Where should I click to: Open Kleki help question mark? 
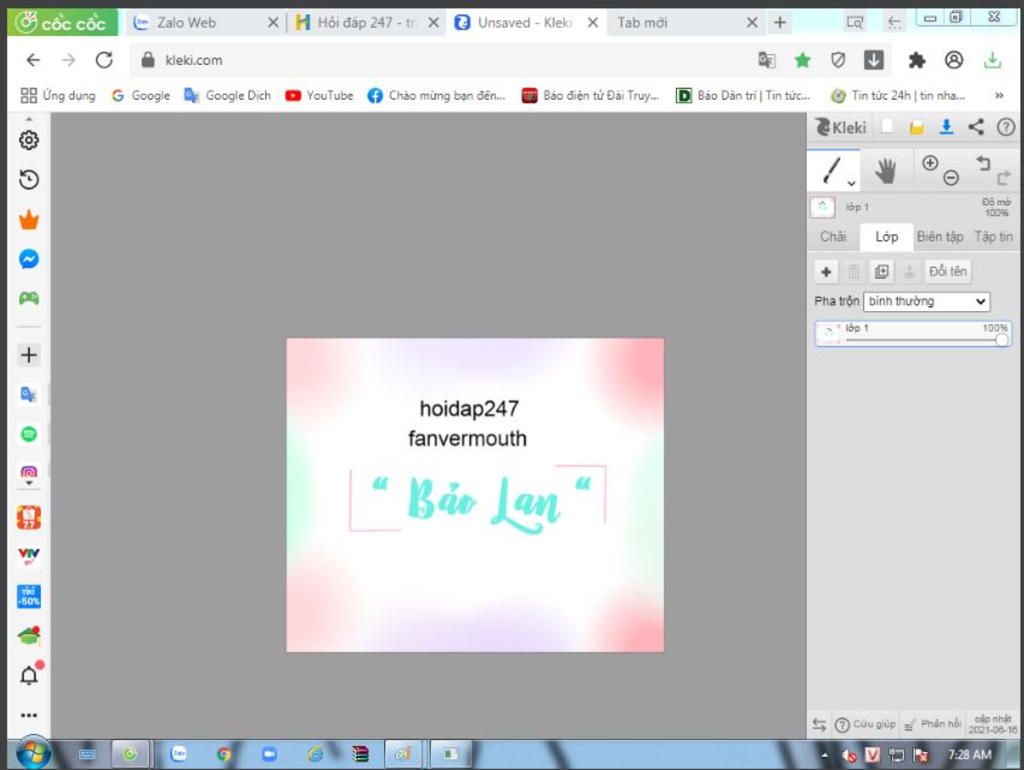click(1006, 127)
